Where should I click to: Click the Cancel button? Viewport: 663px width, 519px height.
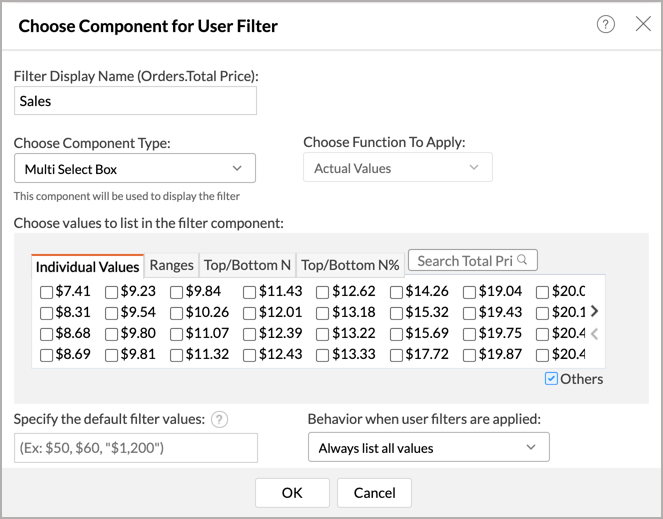374,492
